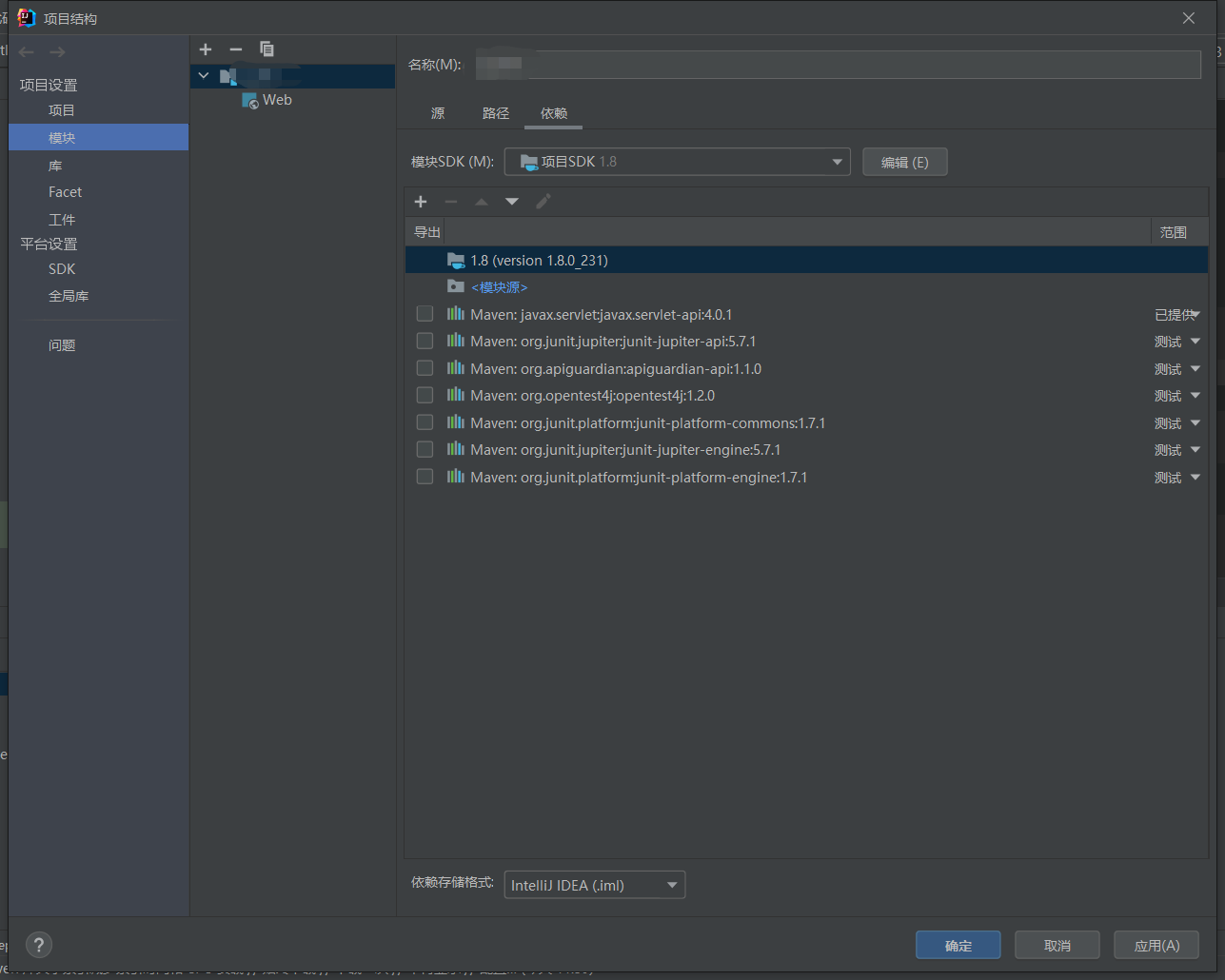
Task: Open the 模块SDK dropdown
Action: 677,162
